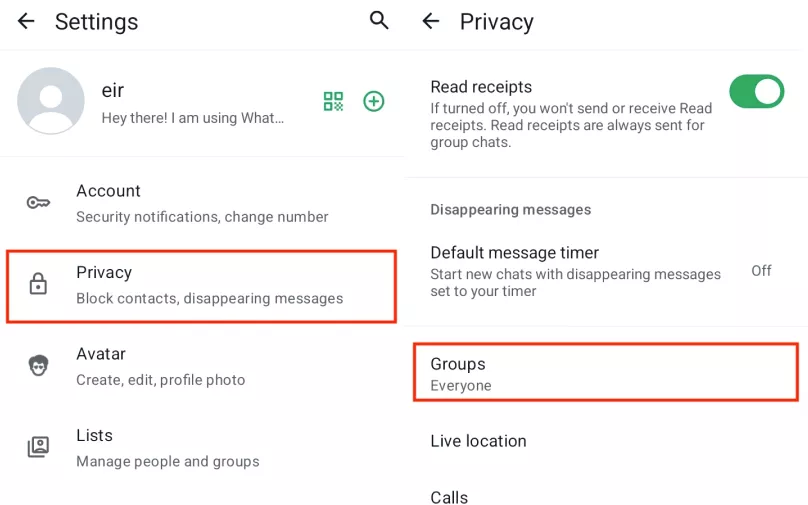Viewport: 808px width, 505px height.
Task: Tap the profile avatar photo
Action: pos(50,100)
